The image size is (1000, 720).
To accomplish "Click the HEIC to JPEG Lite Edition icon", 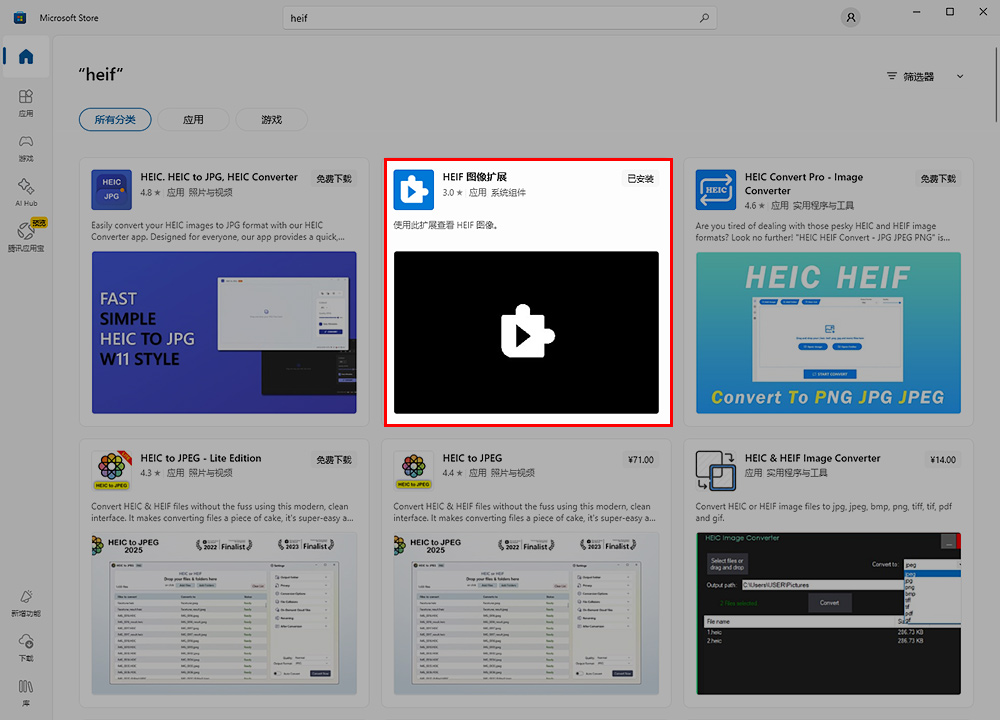I will [112, 471].
